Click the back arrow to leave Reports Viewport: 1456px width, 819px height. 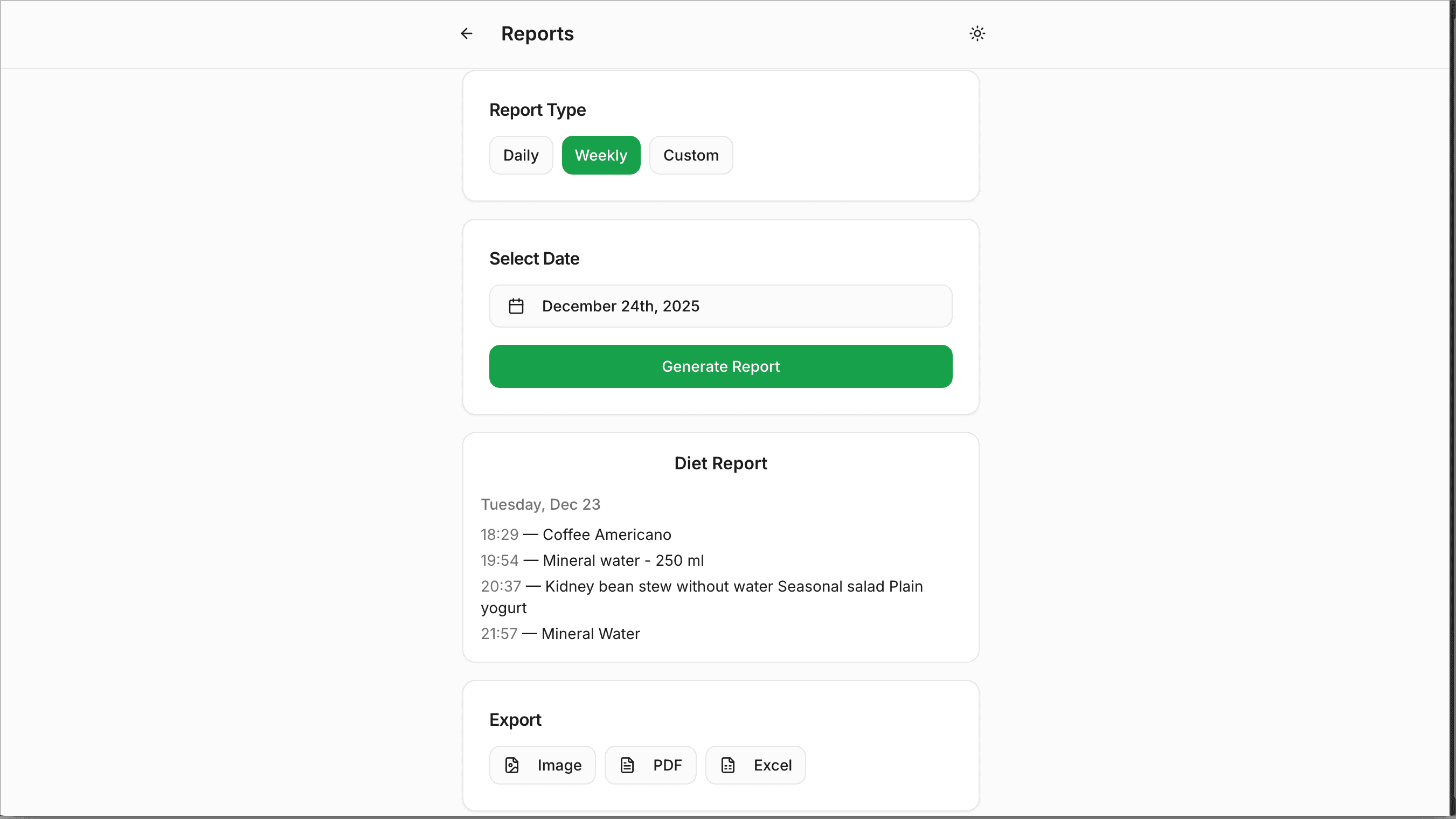466,33
